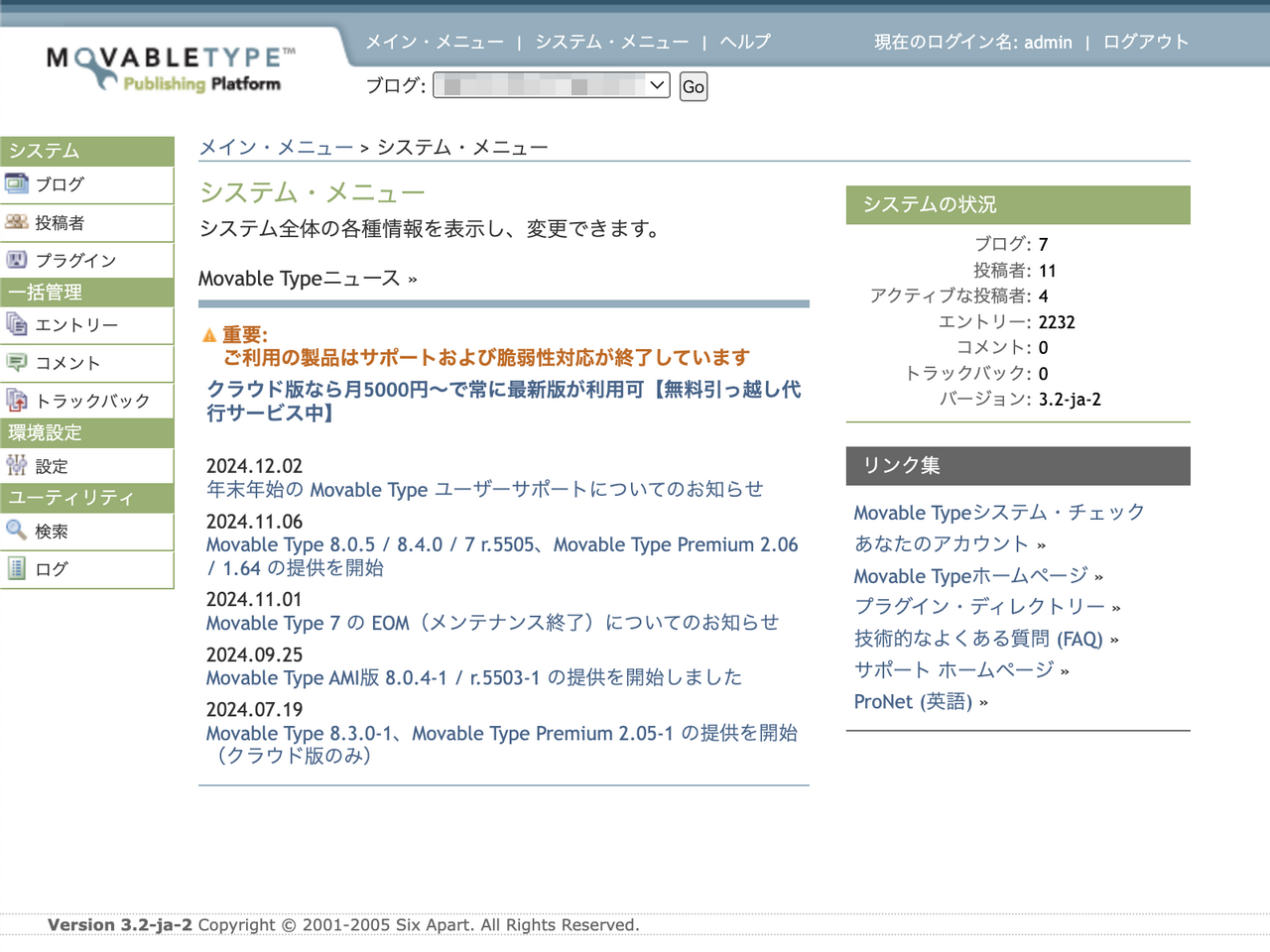Click the システムの状況 panel header
The width and height of the screenshot is (1270, 952).
click(x=1018, y=204)
